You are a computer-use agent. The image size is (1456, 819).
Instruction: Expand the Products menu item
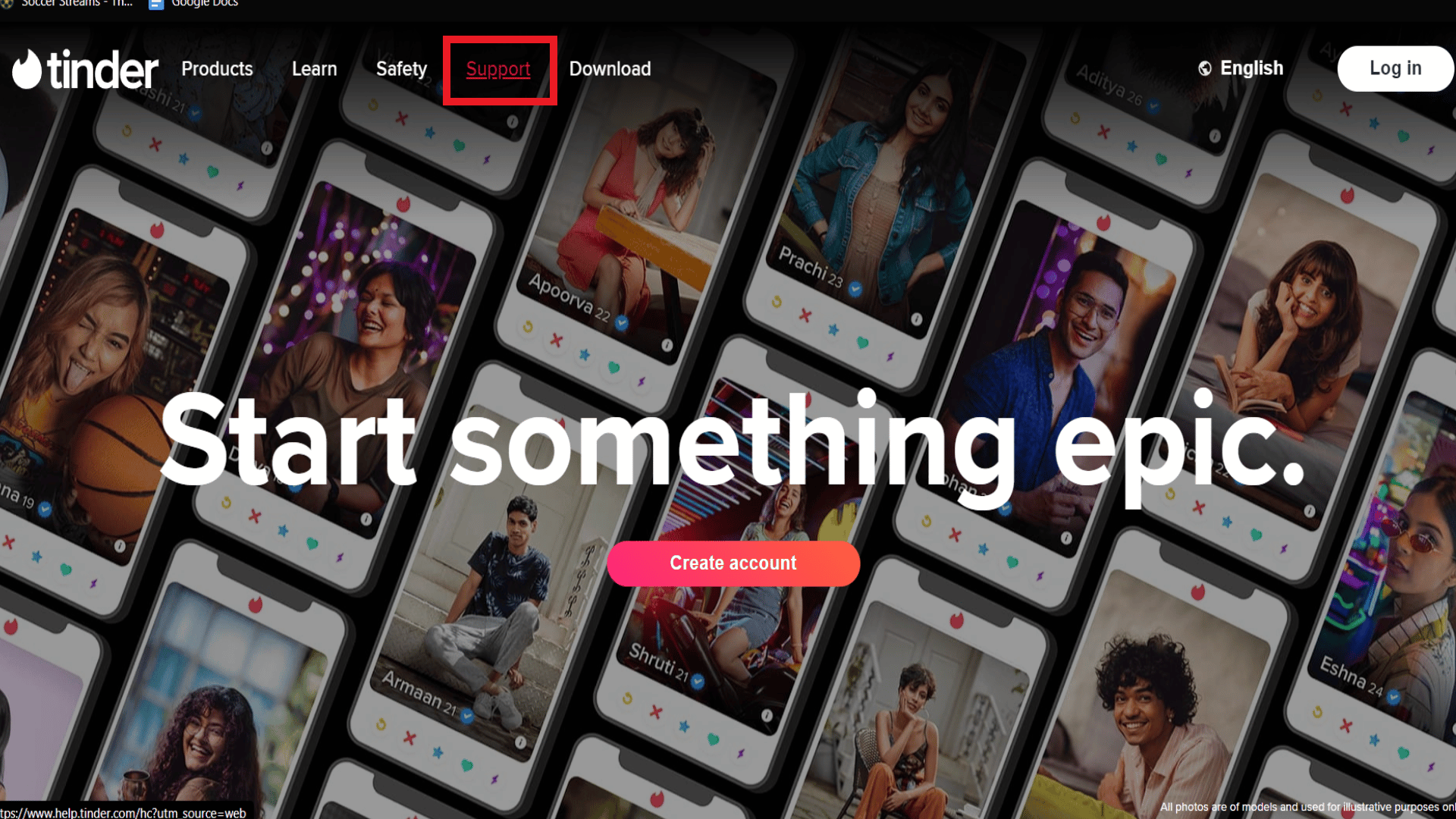click(216, 68)
